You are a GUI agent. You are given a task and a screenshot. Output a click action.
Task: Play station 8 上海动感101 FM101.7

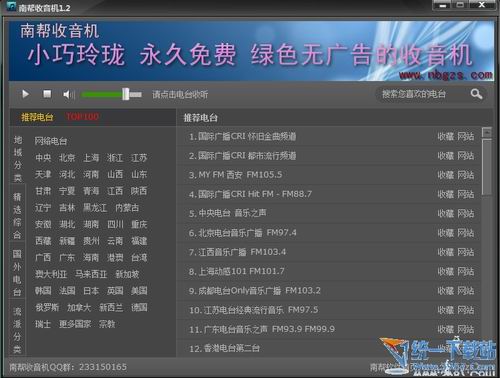(x=237, y=271)
